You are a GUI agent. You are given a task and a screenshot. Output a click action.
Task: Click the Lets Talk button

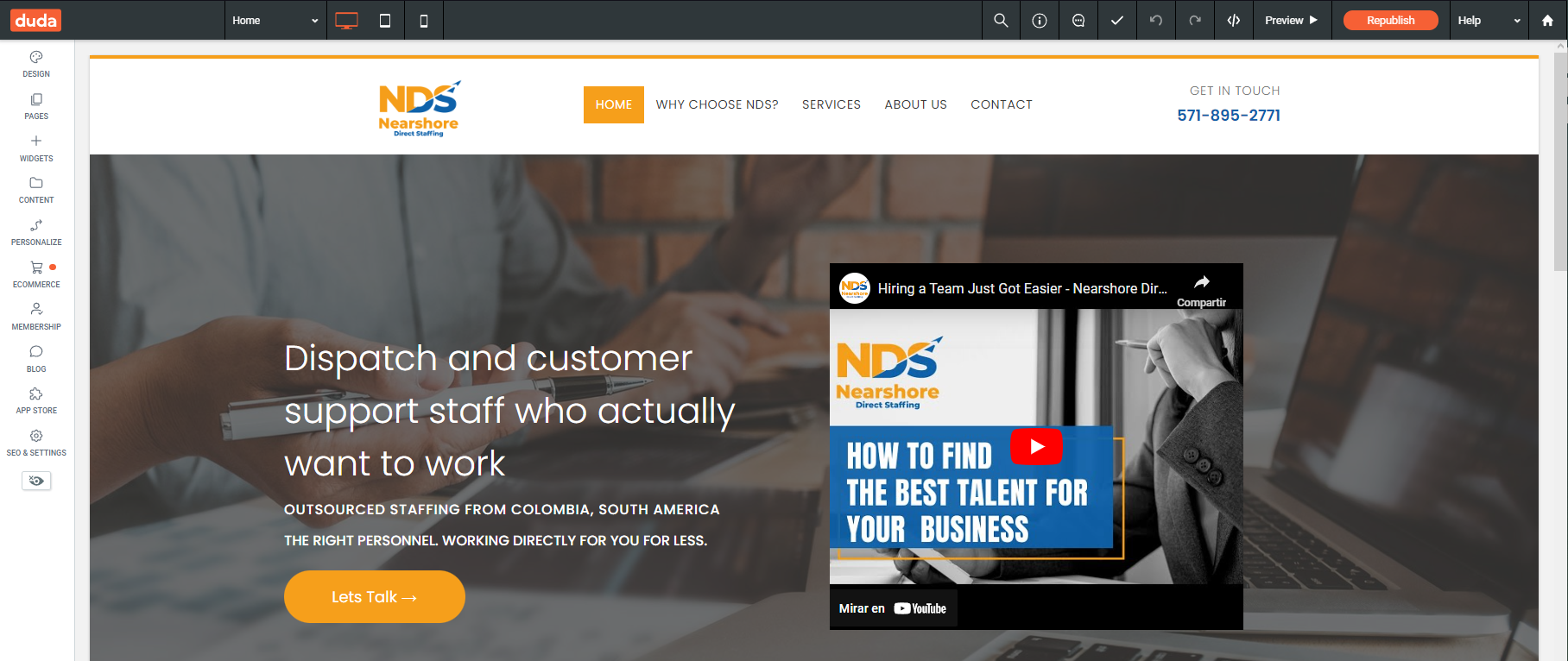[375, 596]
